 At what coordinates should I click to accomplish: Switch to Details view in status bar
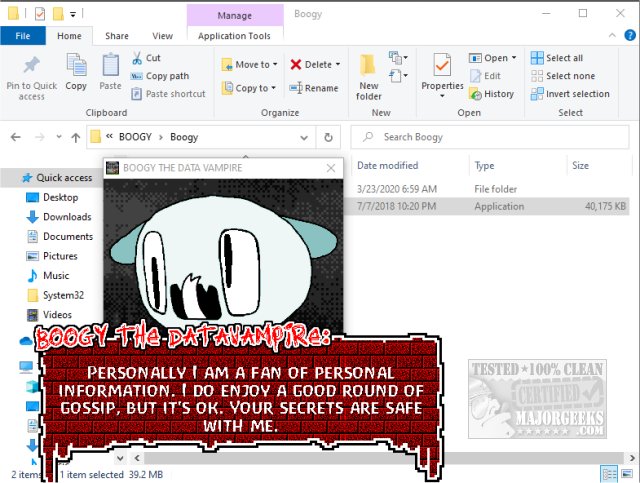(609, 474)
